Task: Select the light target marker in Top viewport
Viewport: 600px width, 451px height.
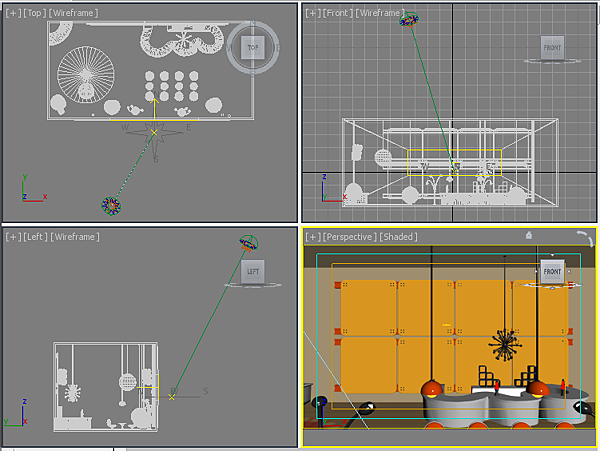Action: tap(154, 132)
